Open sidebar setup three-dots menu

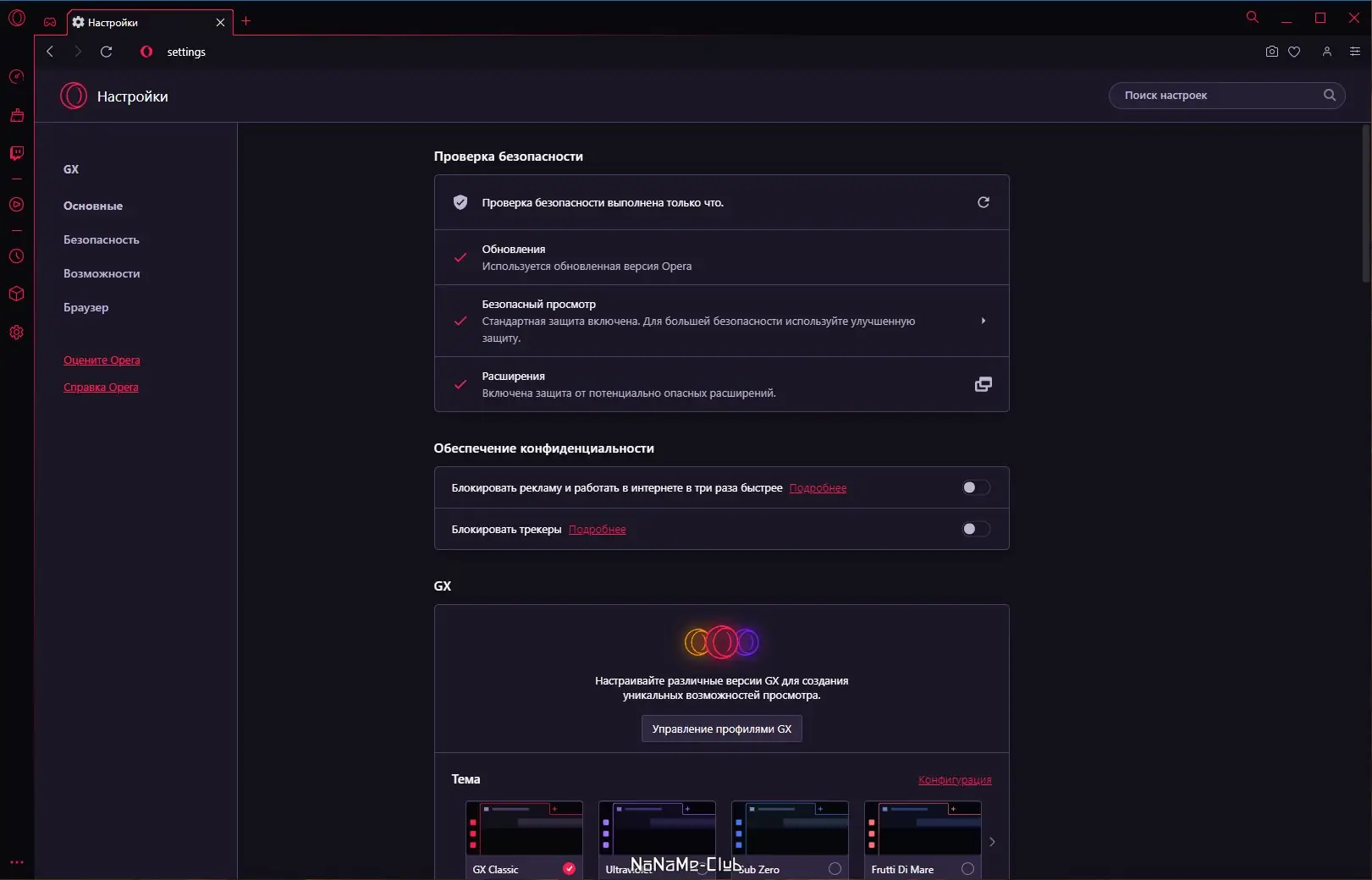coord(16,862)
